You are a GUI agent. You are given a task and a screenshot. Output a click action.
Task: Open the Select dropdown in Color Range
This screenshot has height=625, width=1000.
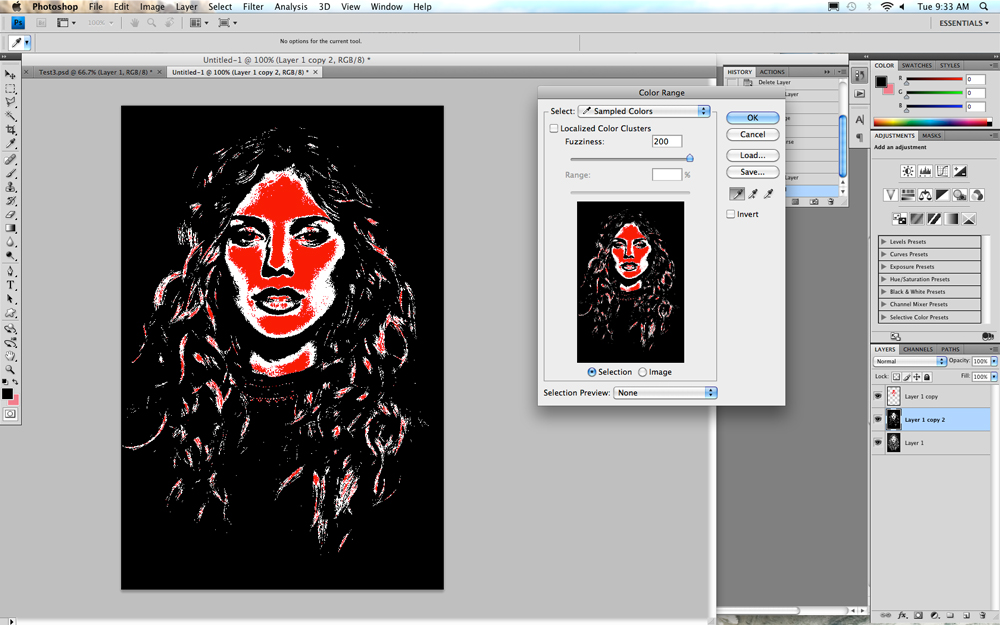pyautogui.click(x=643, y=111)
